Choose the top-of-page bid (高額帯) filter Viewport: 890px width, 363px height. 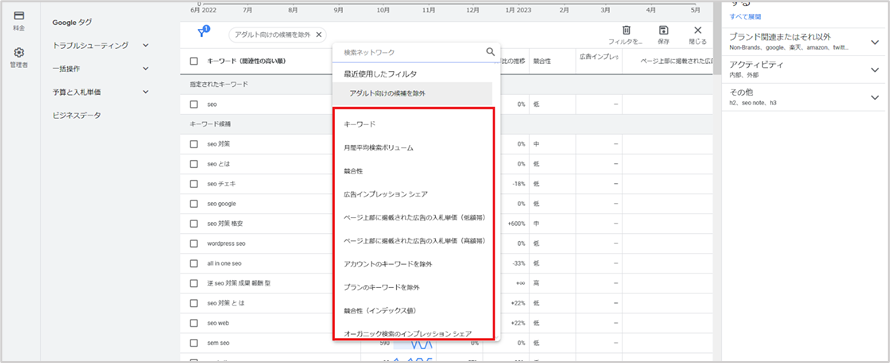pos(414,241)
